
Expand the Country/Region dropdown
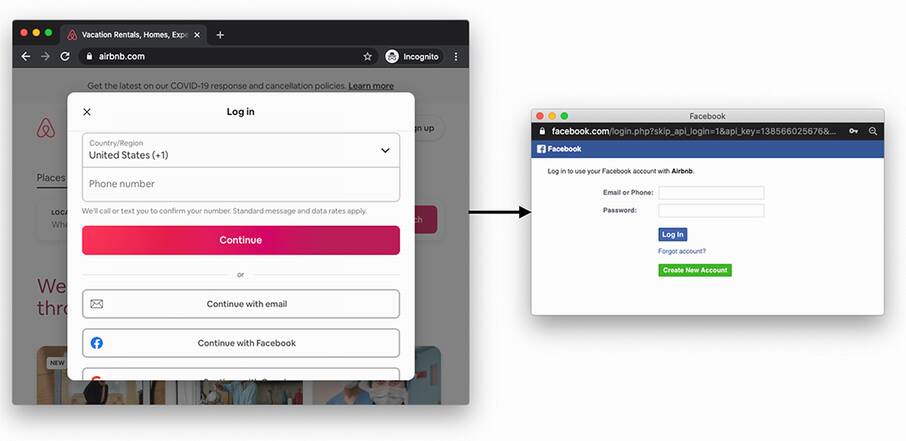click(x=241, y=150)
